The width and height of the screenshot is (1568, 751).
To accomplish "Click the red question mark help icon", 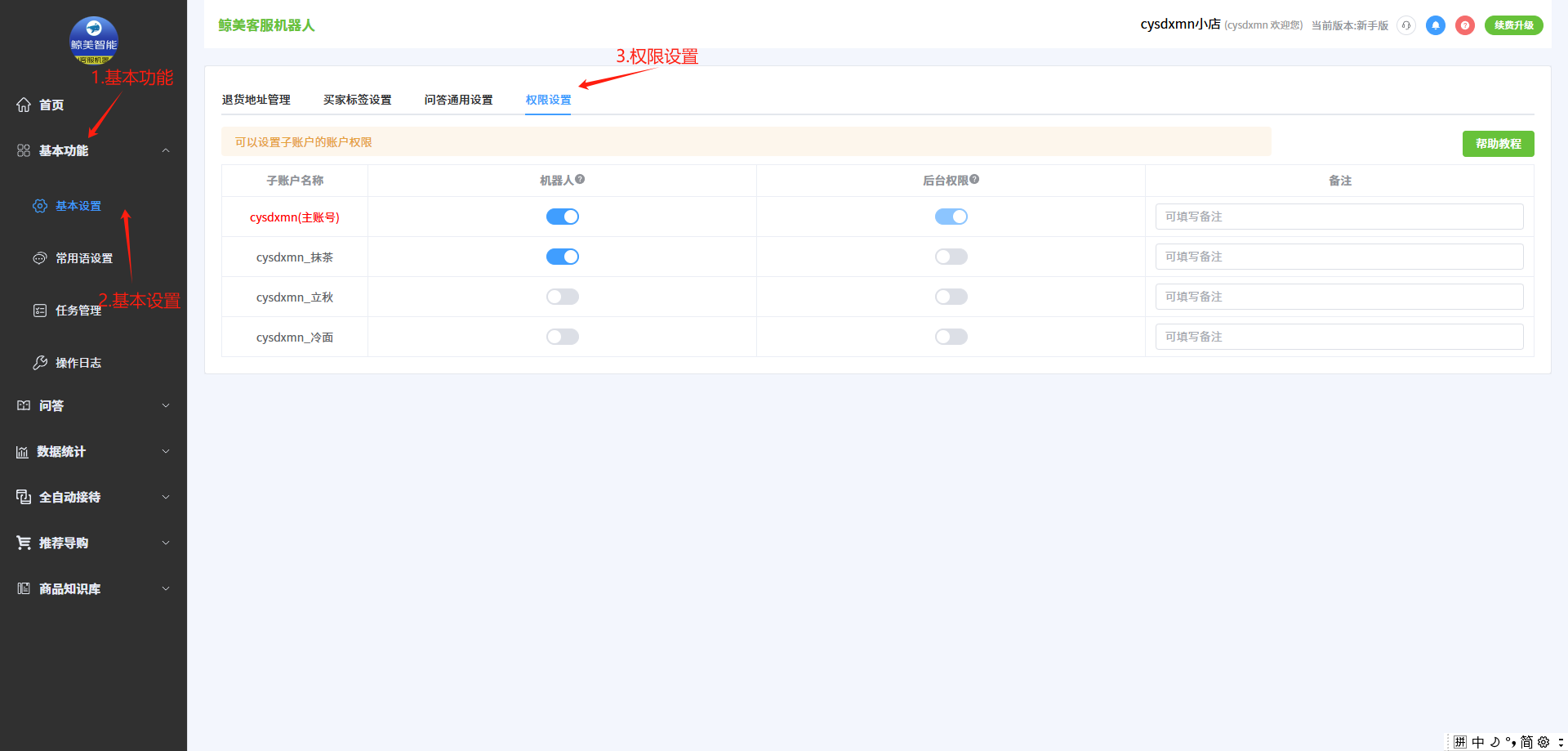I will point(1464,25).
